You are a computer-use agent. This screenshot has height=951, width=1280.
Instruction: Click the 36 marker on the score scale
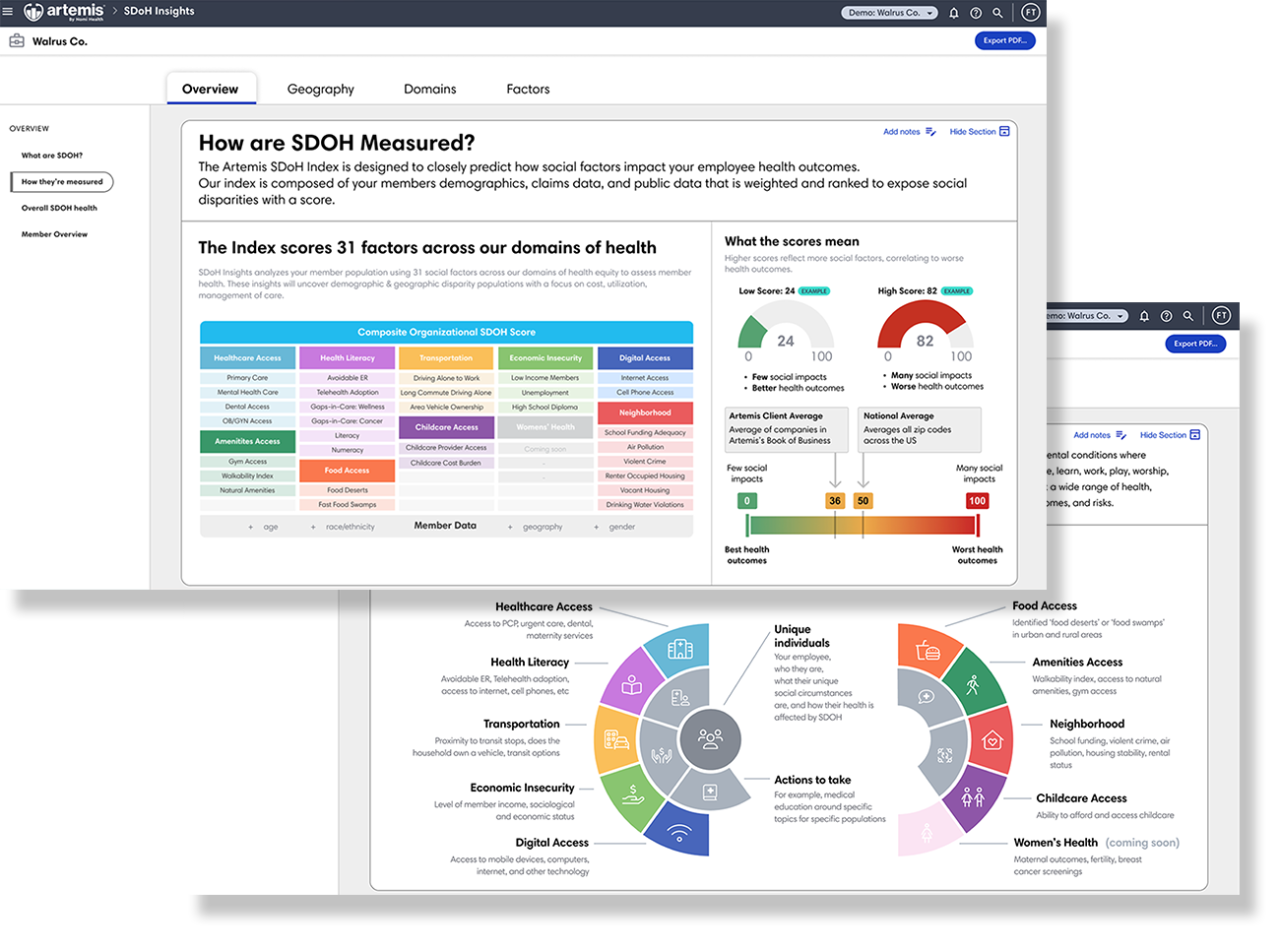(x=834, y=501)
